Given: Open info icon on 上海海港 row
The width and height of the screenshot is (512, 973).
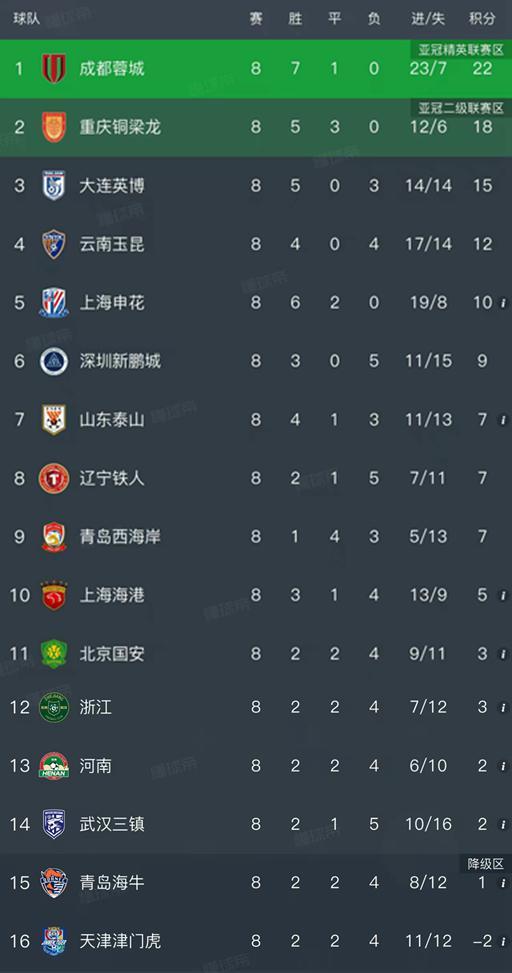Looking at the screenshot, I should click(503, 596).
